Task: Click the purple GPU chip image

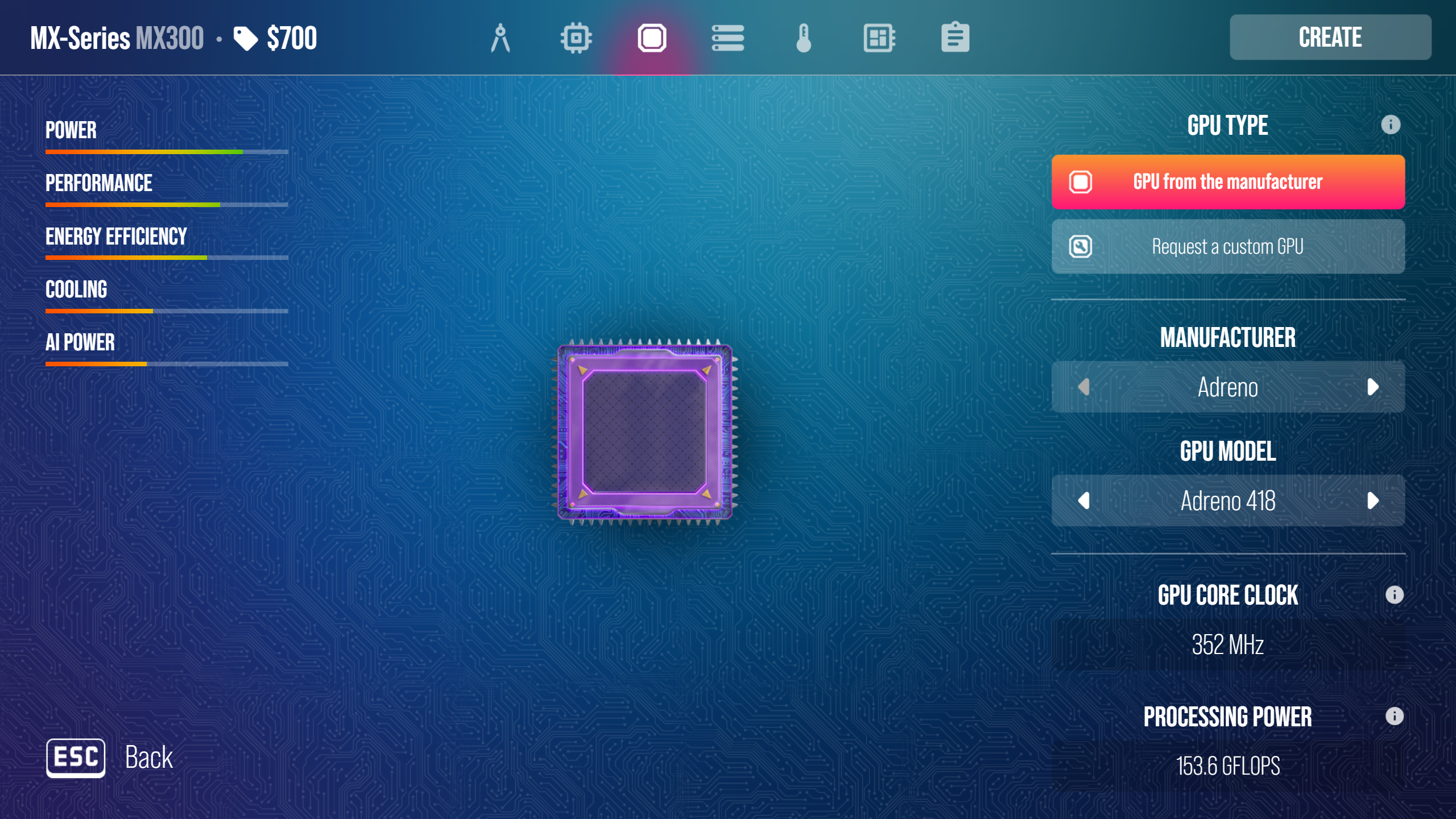Action: tap(644, 432)
